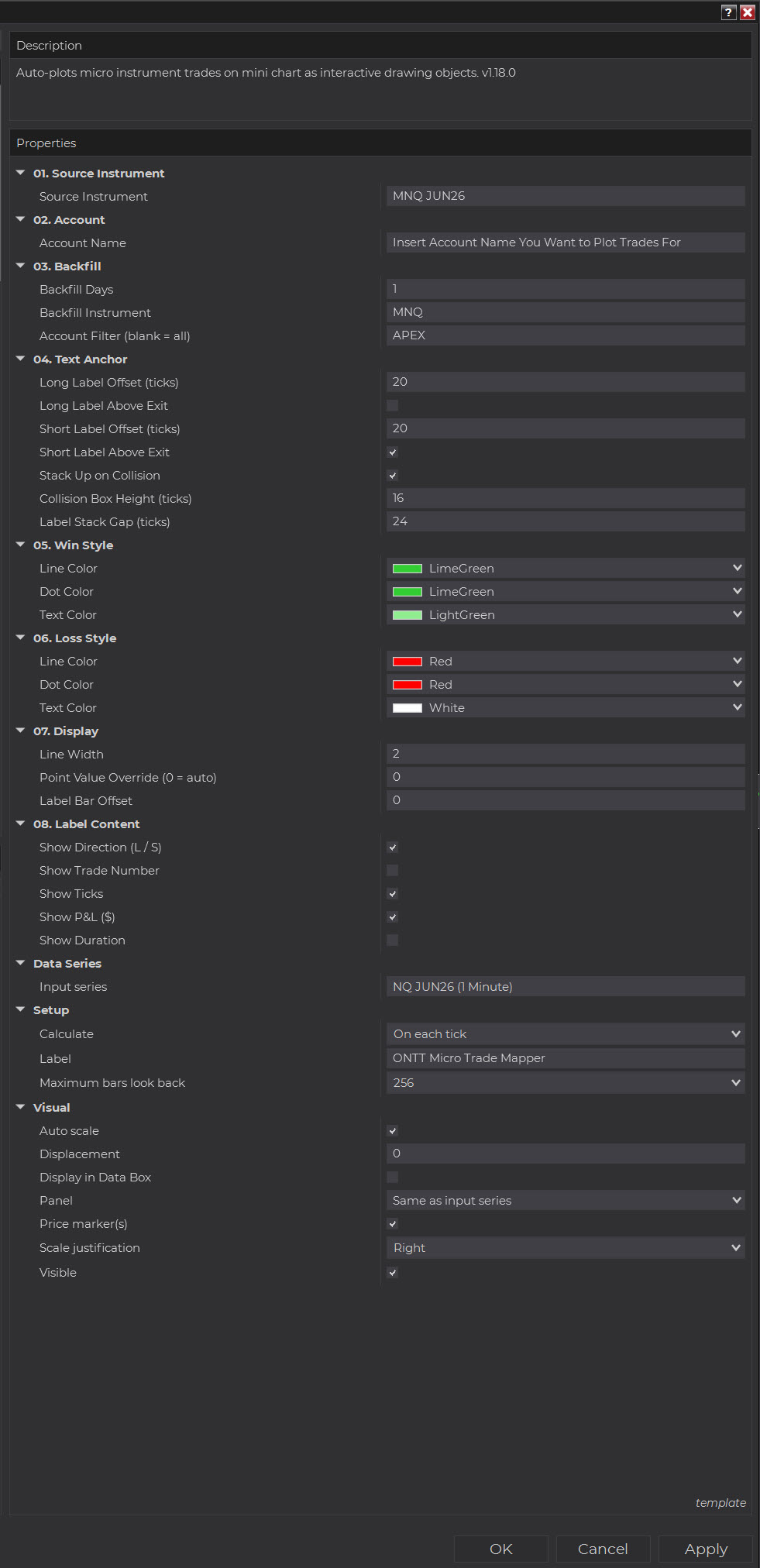The image size is (760, 1568).
Task: Toggle Long Label Above Exit checkbox
Action: tap(393, 405)
